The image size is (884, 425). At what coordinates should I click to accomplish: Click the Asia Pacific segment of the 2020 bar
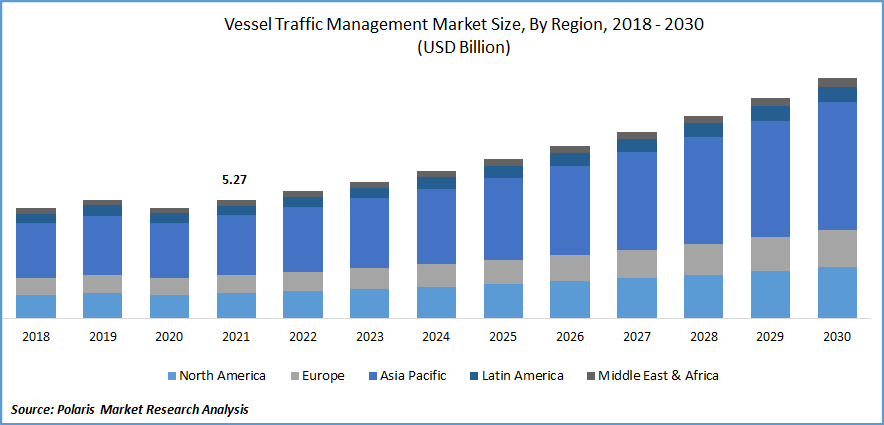pyautogui.click(x=169, y=250)
